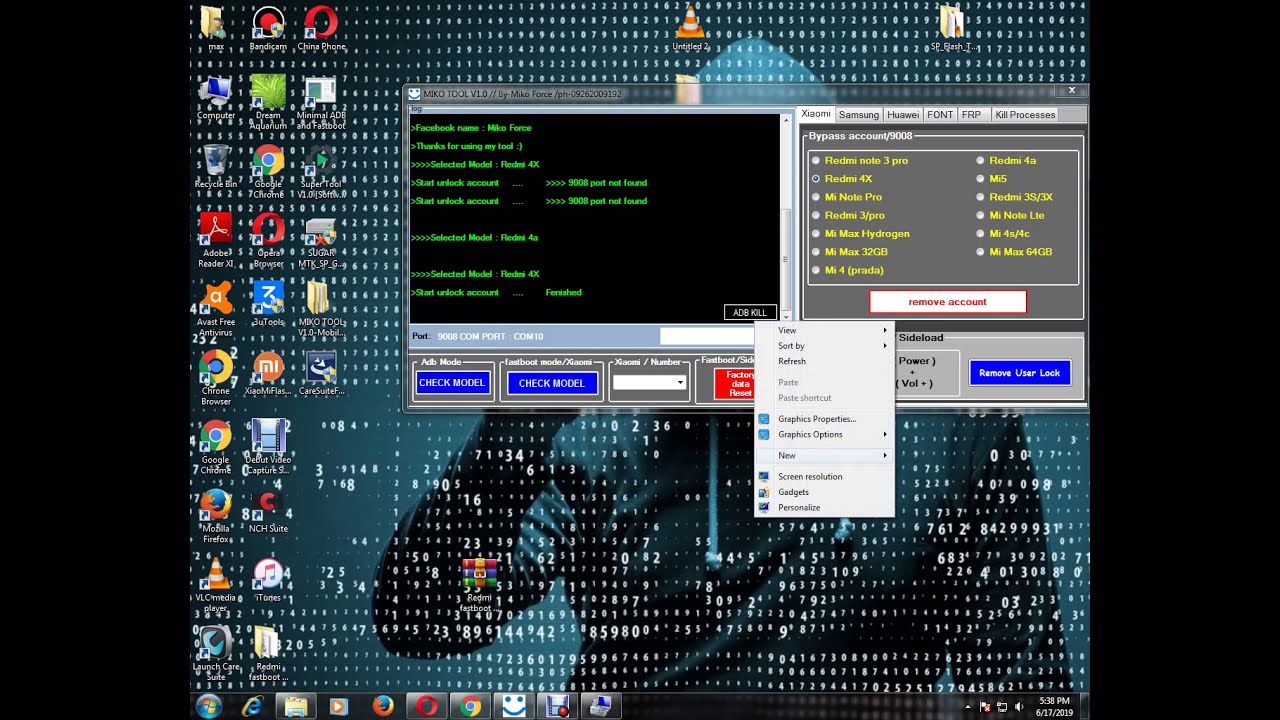The width and height of the screenshot is (1280, 720).
Task: Click the Windows Start button
Action: click(209, 706)
